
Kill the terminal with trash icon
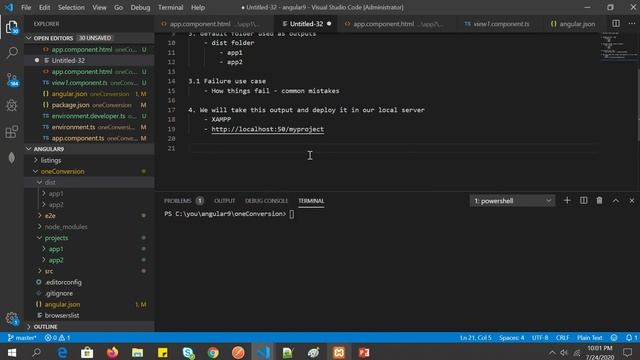pos(599,200)
